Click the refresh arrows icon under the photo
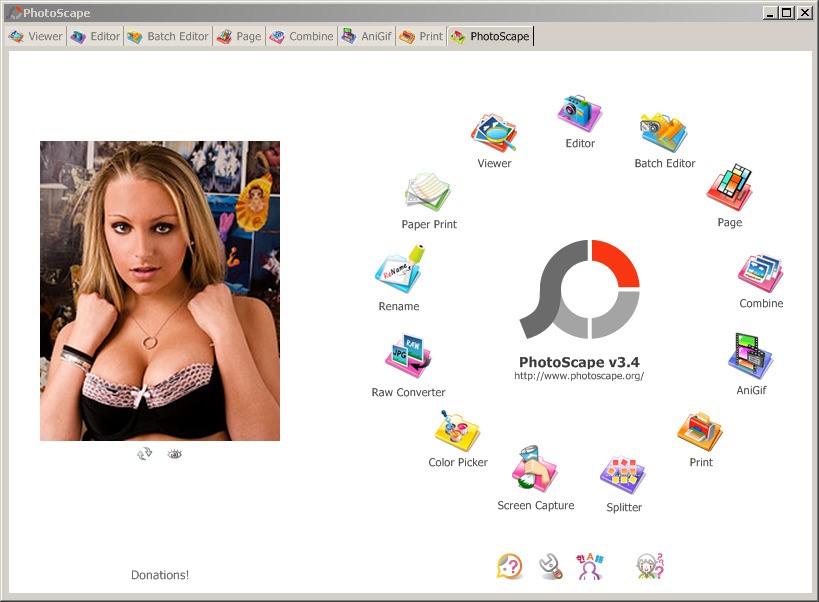 [x=144, y=454]
